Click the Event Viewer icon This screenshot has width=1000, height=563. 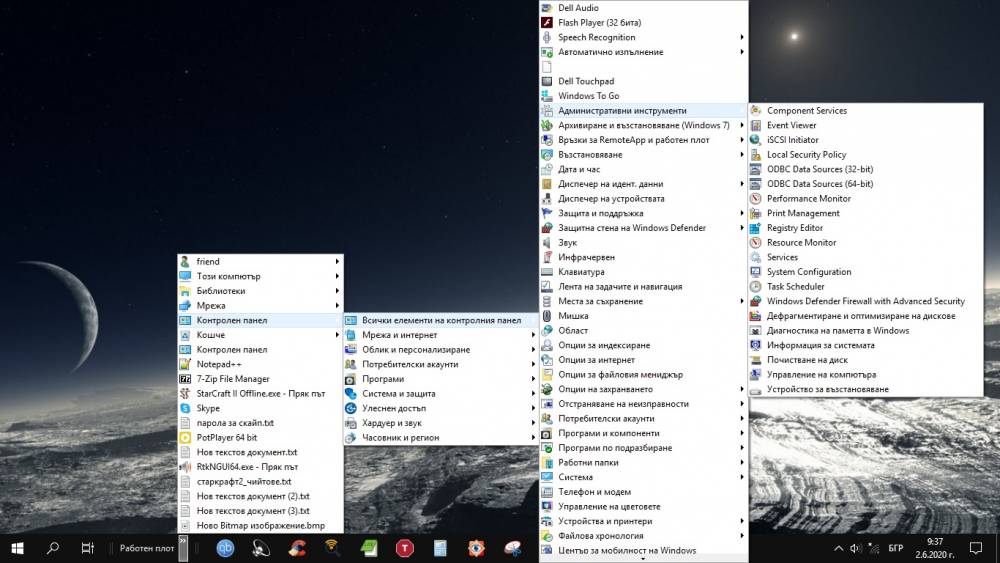(756, 125)
